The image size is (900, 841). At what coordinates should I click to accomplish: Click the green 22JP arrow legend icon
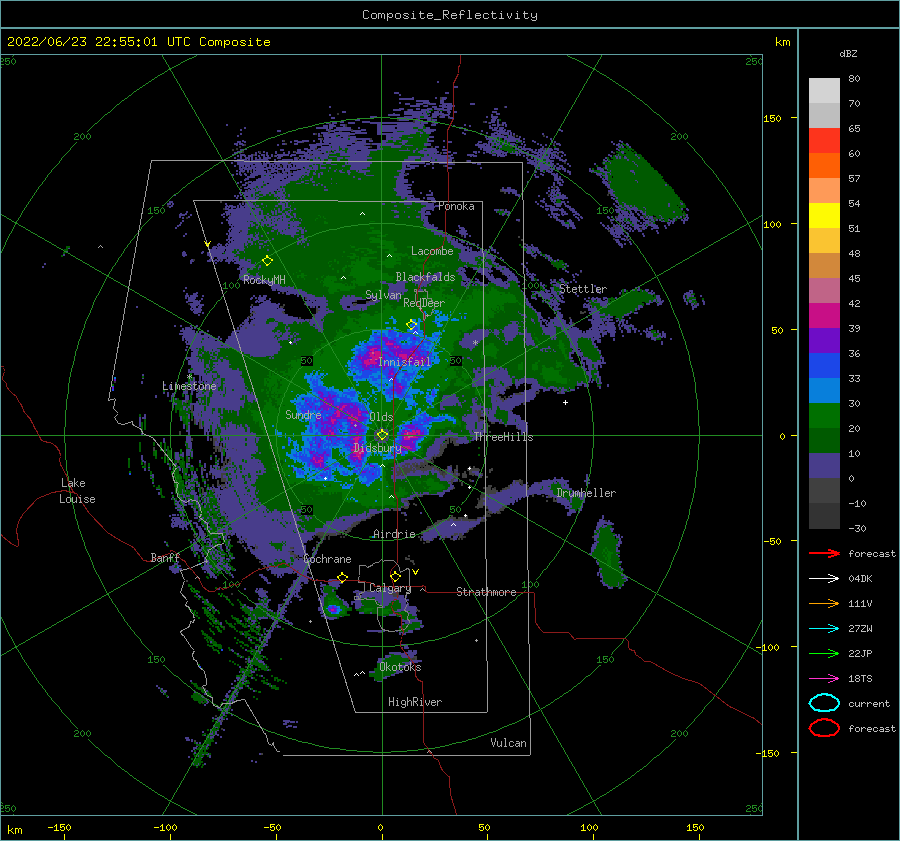coord(824,653)
